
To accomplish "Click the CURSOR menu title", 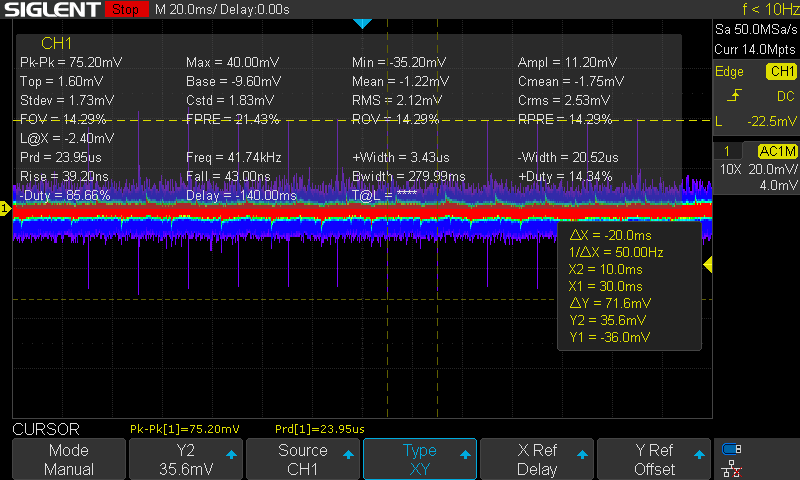I will coord(46,429).
